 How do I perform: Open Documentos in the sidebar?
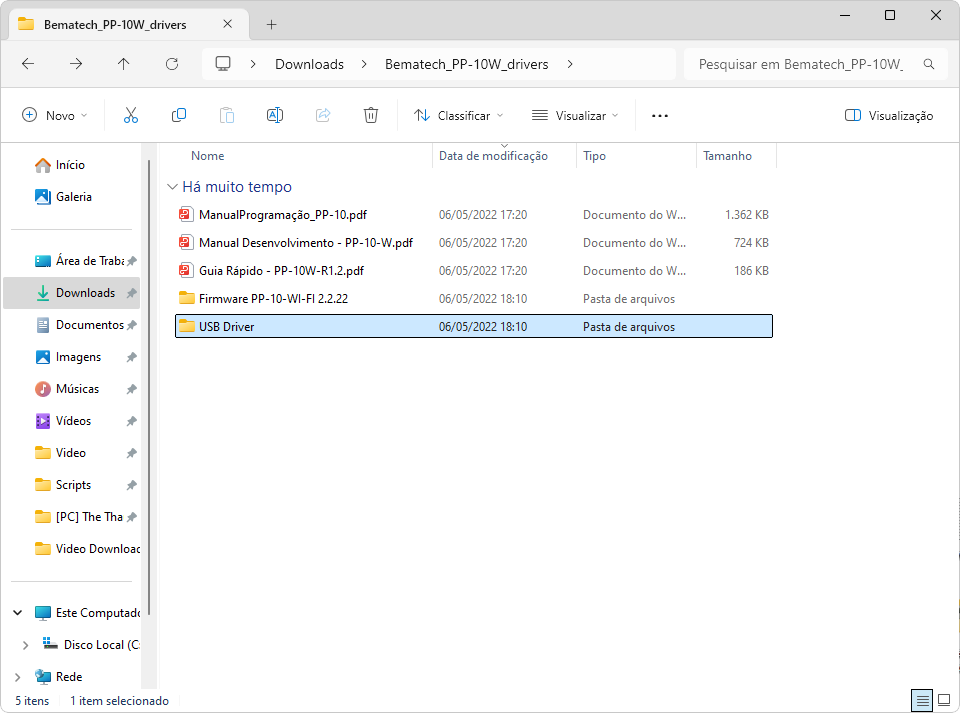(x=72, y=324)
